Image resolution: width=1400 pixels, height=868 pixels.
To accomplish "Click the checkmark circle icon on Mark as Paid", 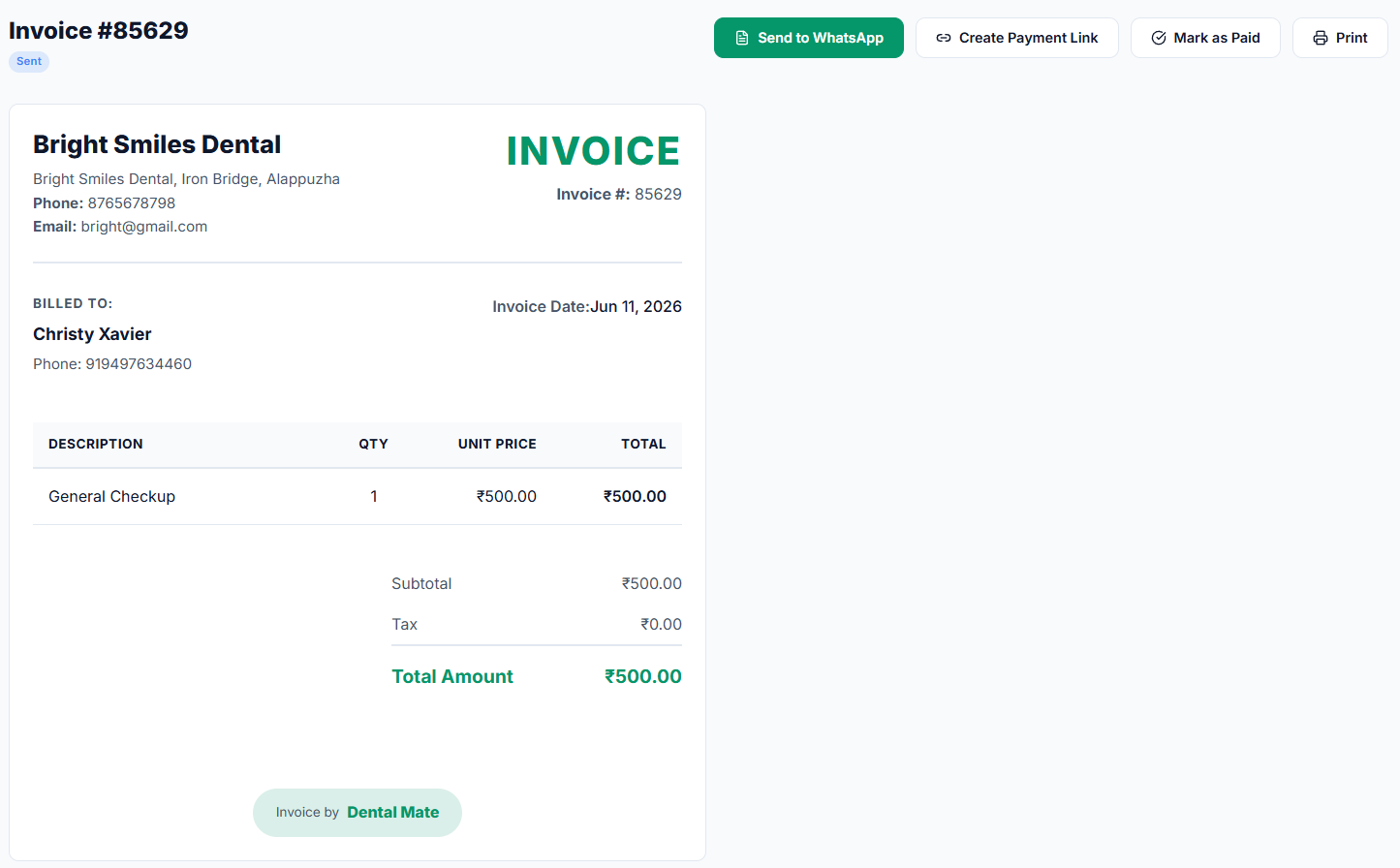I will point(1159,38).
